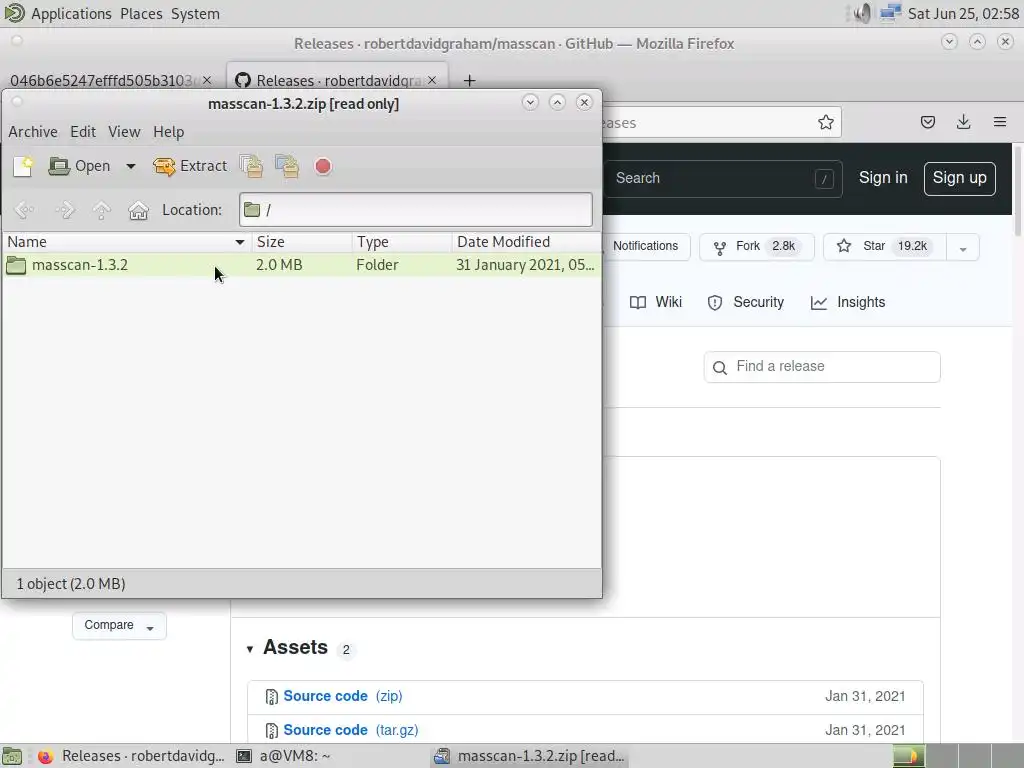This screenshot has height=768, width=1024.
Task: Sort by Date Modified column header
Action: (526, 242)
